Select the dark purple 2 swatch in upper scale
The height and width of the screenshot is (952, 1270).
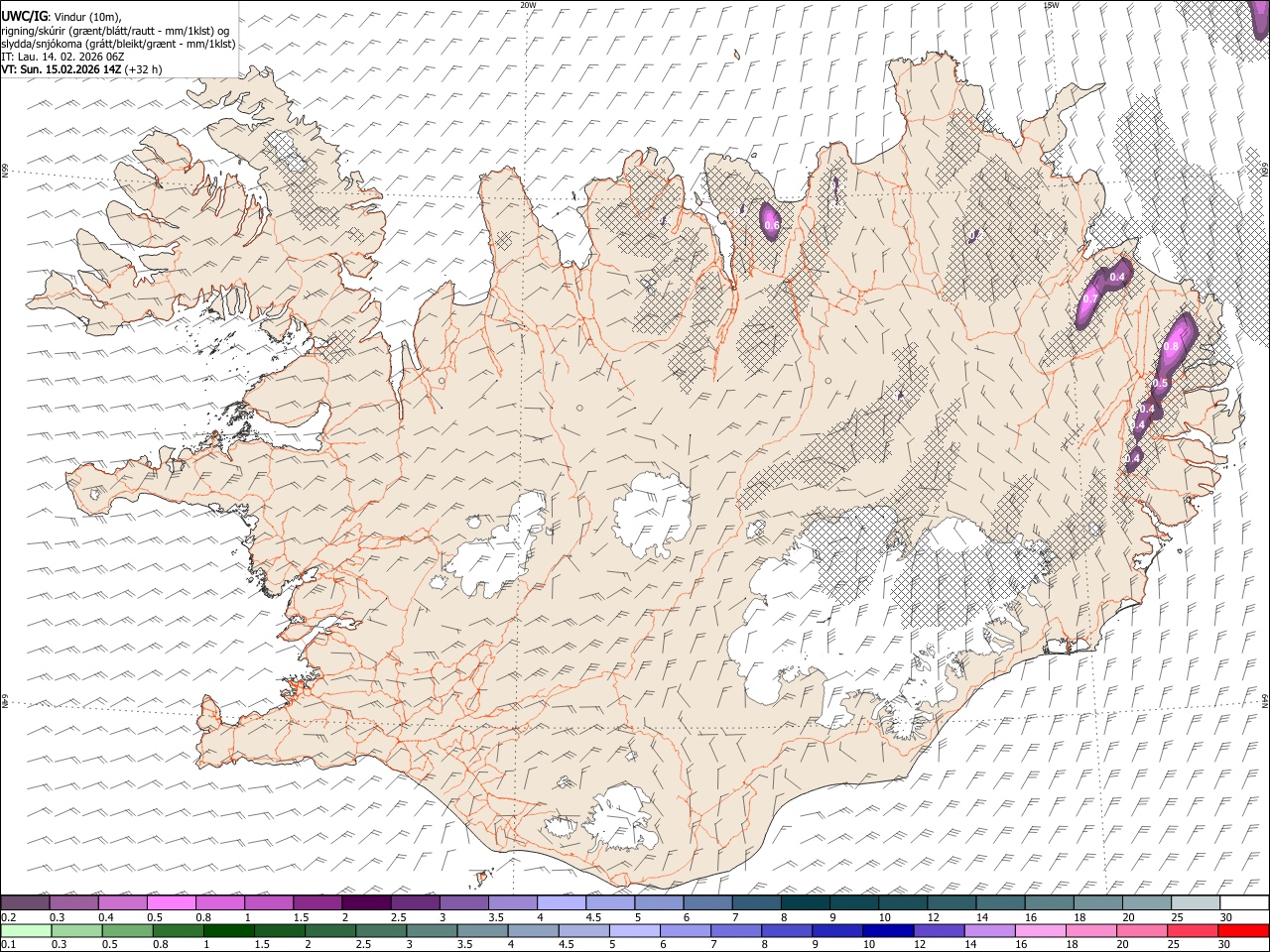(365, 903)
